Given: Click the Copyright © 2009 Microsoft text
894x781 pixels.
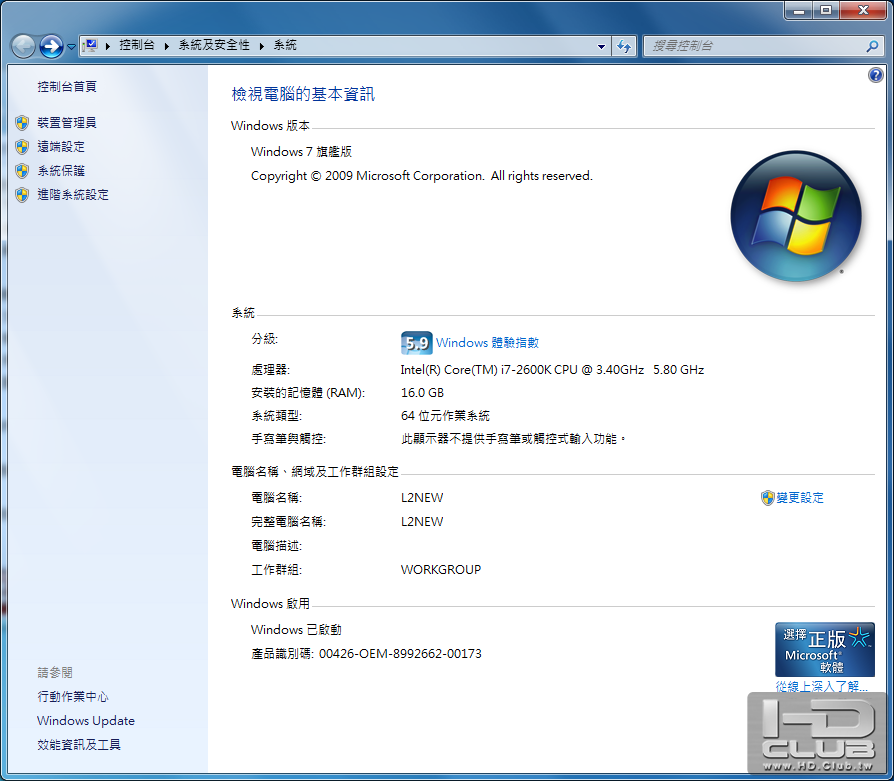Looking at the screenshot, I should pyautogui.click(x=422, y=176).
